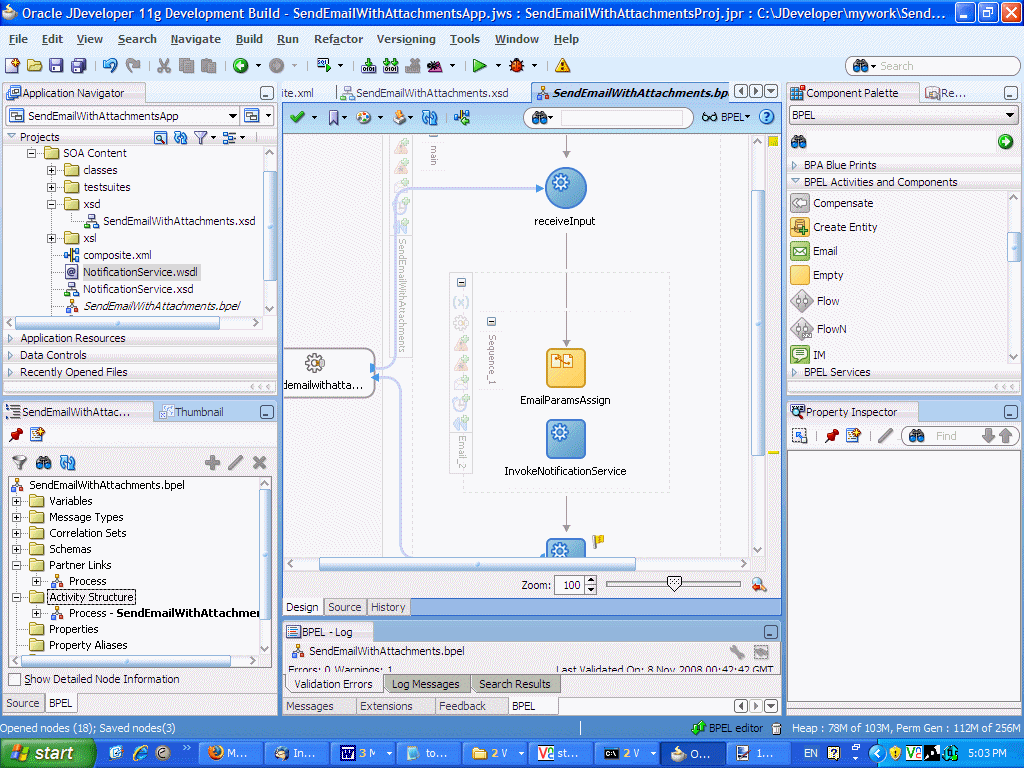
Task: Expand the Variables tree node
Action: click(17, 501)
